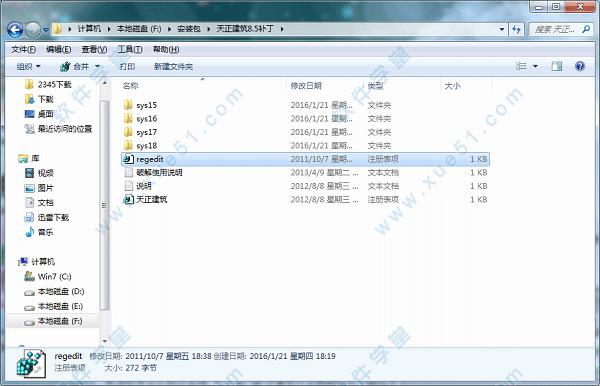The height and width of the screenshot is (386, 600).
Task: Select 文档 library
Action: [x=39, y=203]
